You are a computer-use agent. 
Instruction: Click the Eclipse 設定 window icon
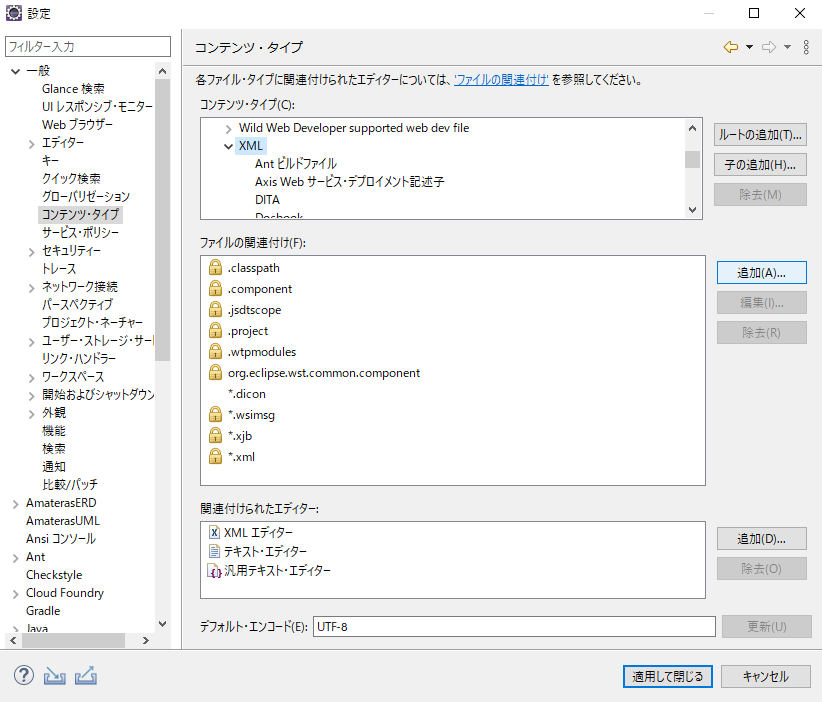14,13
